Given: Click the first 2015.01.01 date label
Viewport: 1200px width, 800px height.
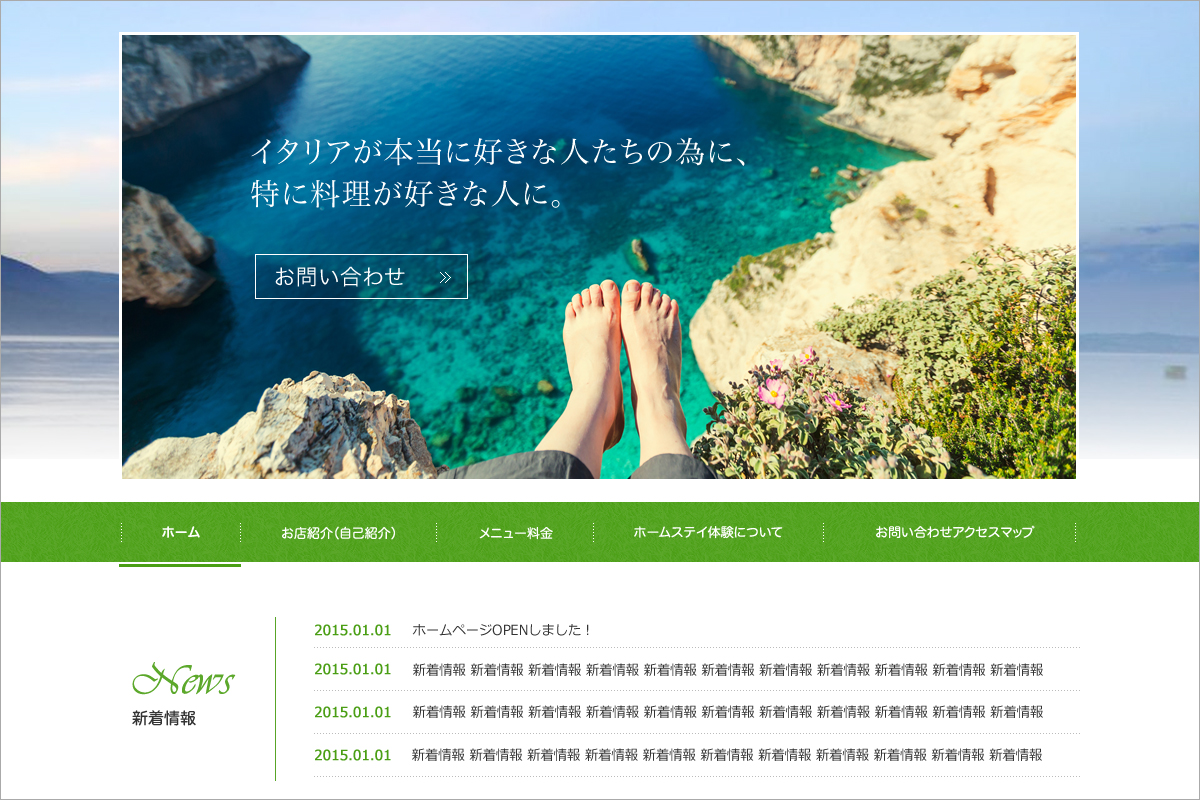Looking at the screenshot, I should point(352,630).
